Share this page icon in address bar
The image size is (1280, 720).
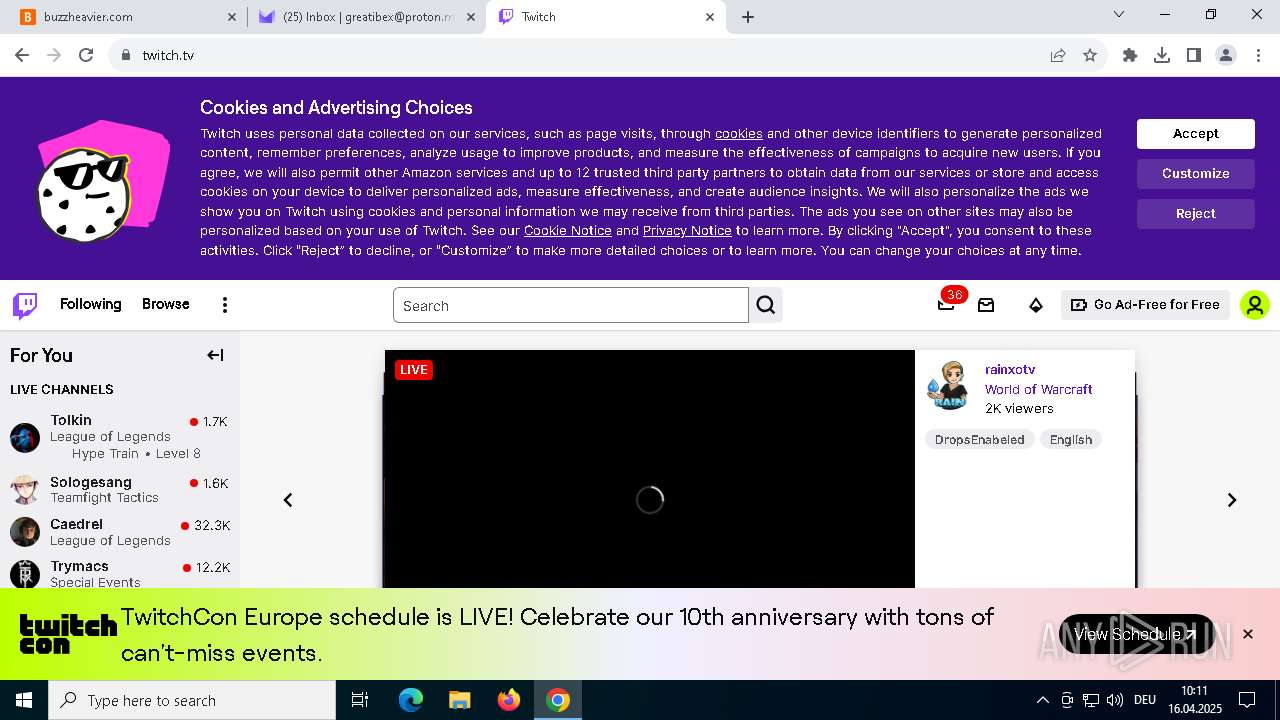1058,55
